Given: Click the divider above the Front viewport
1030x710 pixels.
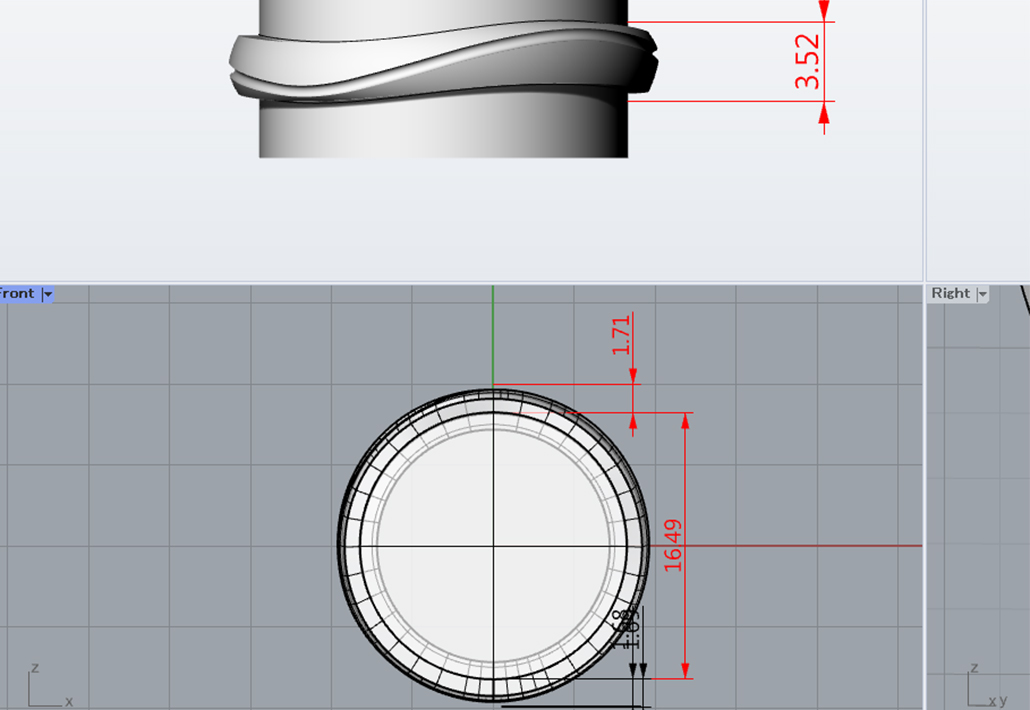Looking at the screenshot, I should pyautogui.click(x=460, y=283).
